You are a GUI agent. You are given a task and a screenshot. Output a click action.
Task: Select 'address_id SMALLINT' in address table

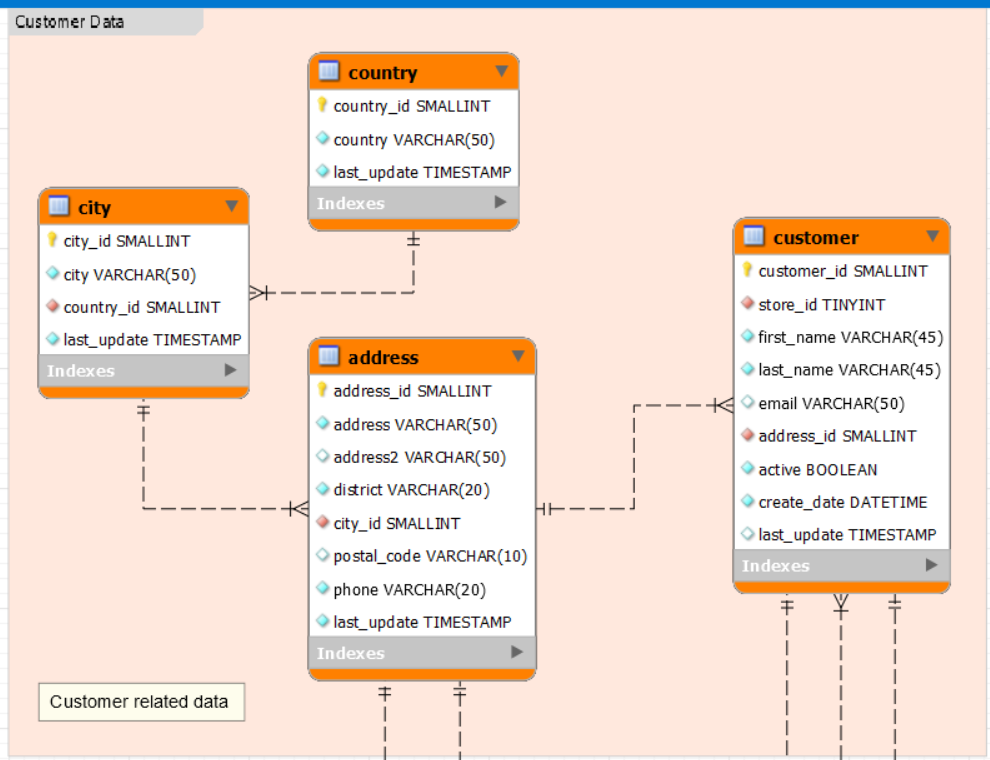pos(412,391)
